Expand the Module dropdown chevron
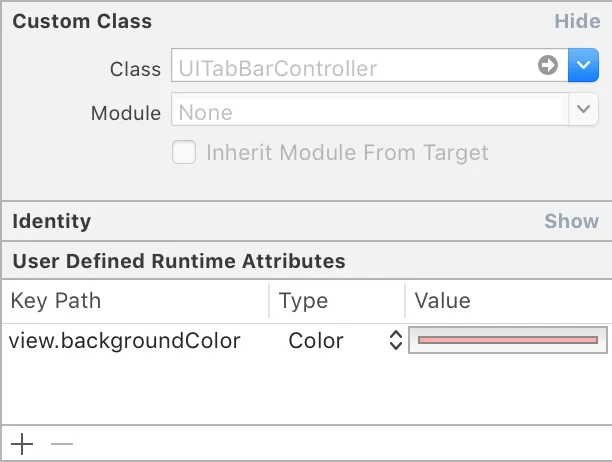 pos(583,111)
